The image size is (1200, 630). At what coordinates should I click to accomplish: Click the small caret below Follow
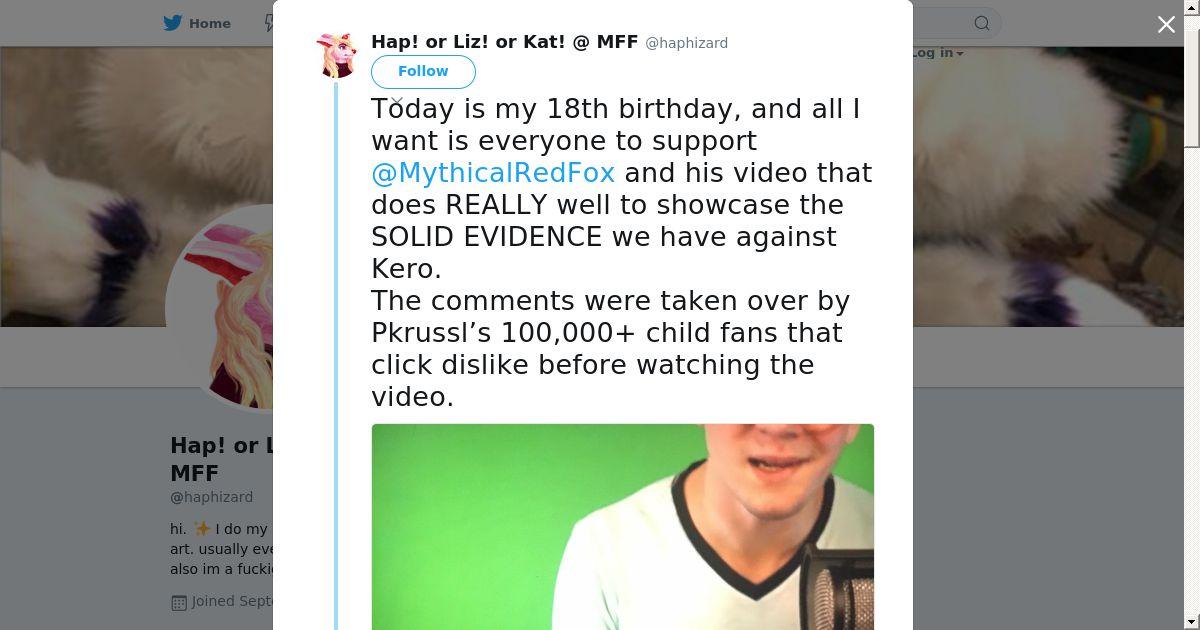(397, 102)
